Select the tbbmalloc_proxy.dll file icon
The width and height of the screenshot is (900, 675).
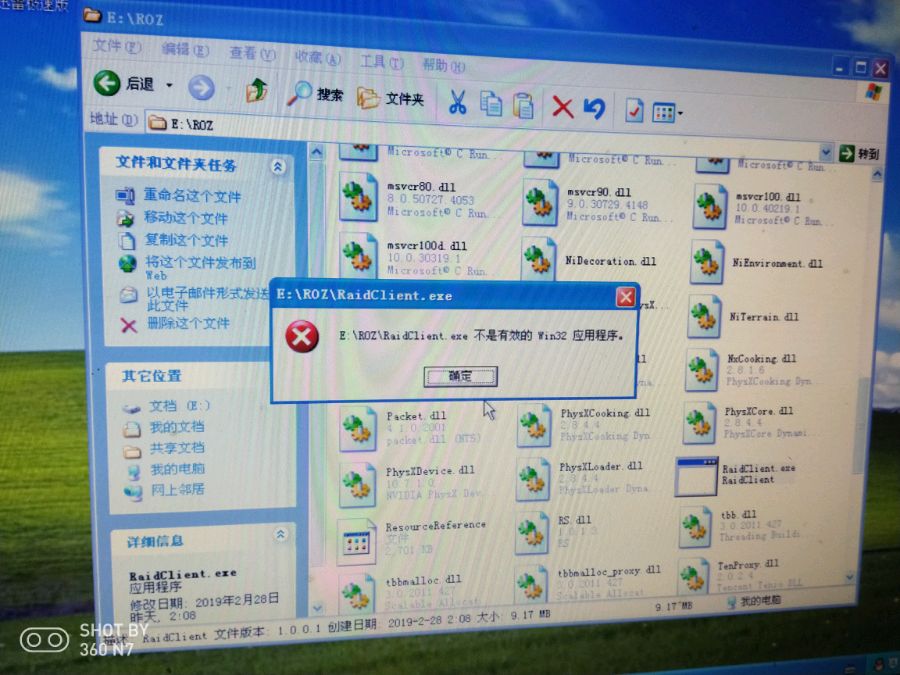pyautogui.click(x=531, y=583)
